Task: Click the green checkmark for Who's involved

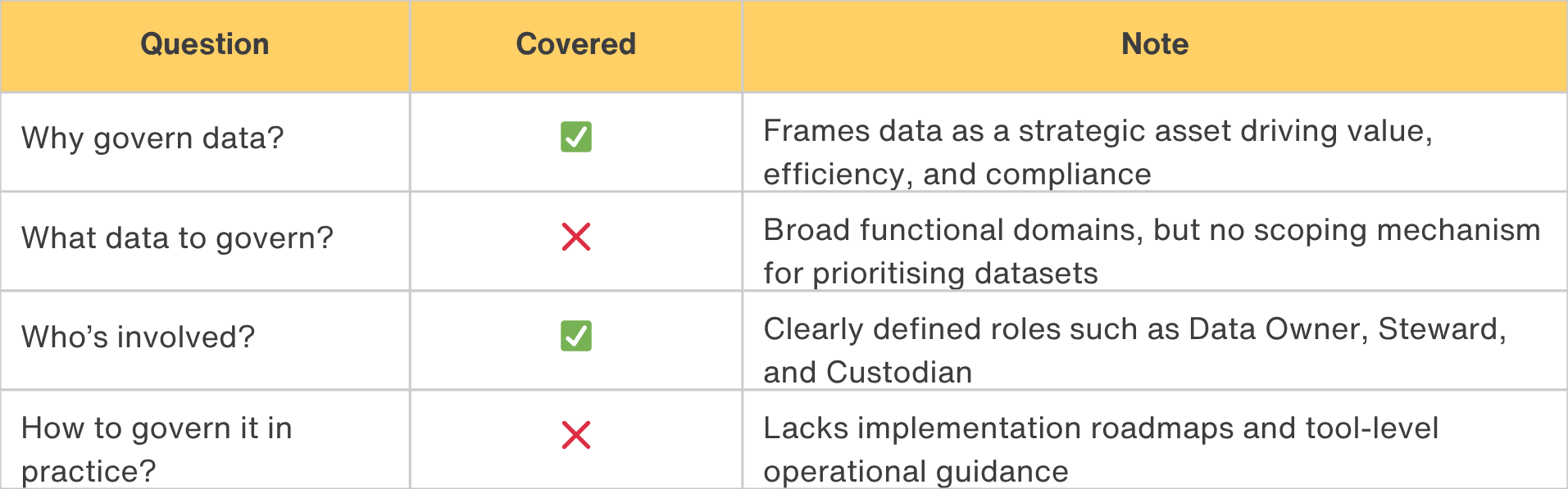Action: pyautogui.click(x=575, y=336)
